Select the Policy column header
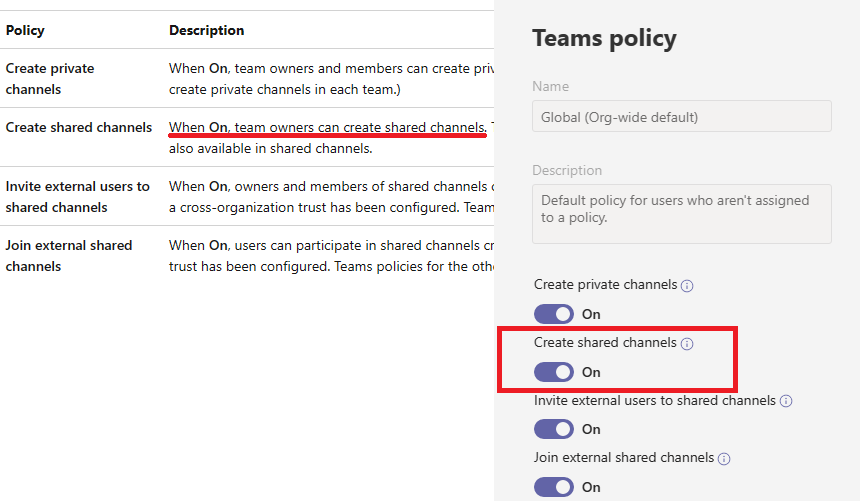Image resolution: width=860 pixels, height=501 pixels. pyautogui.click(x=25, y=30)
